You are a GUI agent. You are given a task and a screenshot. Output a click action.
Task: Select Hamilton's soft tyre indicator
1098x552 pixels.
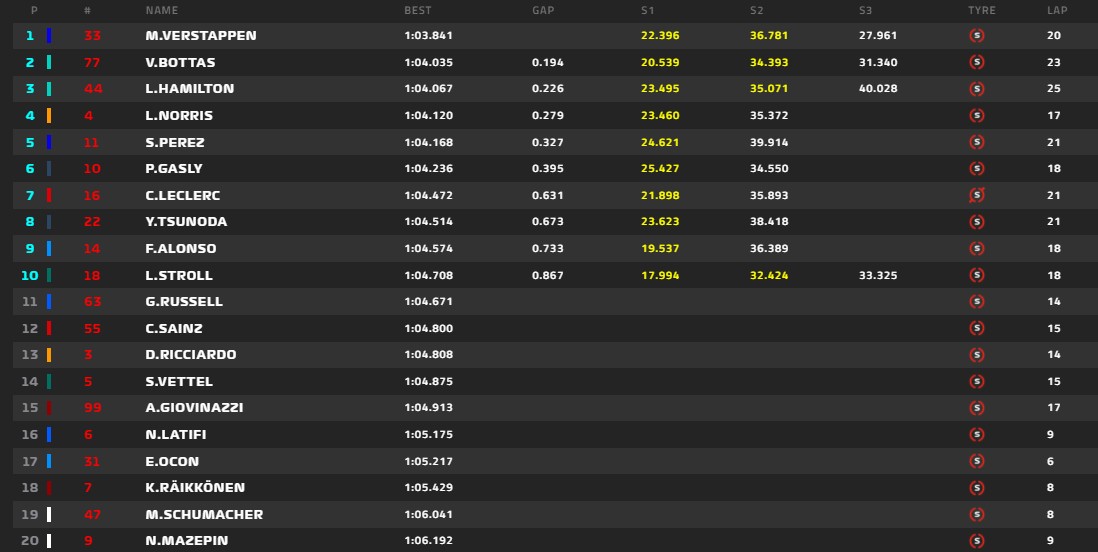coord(977,89)
